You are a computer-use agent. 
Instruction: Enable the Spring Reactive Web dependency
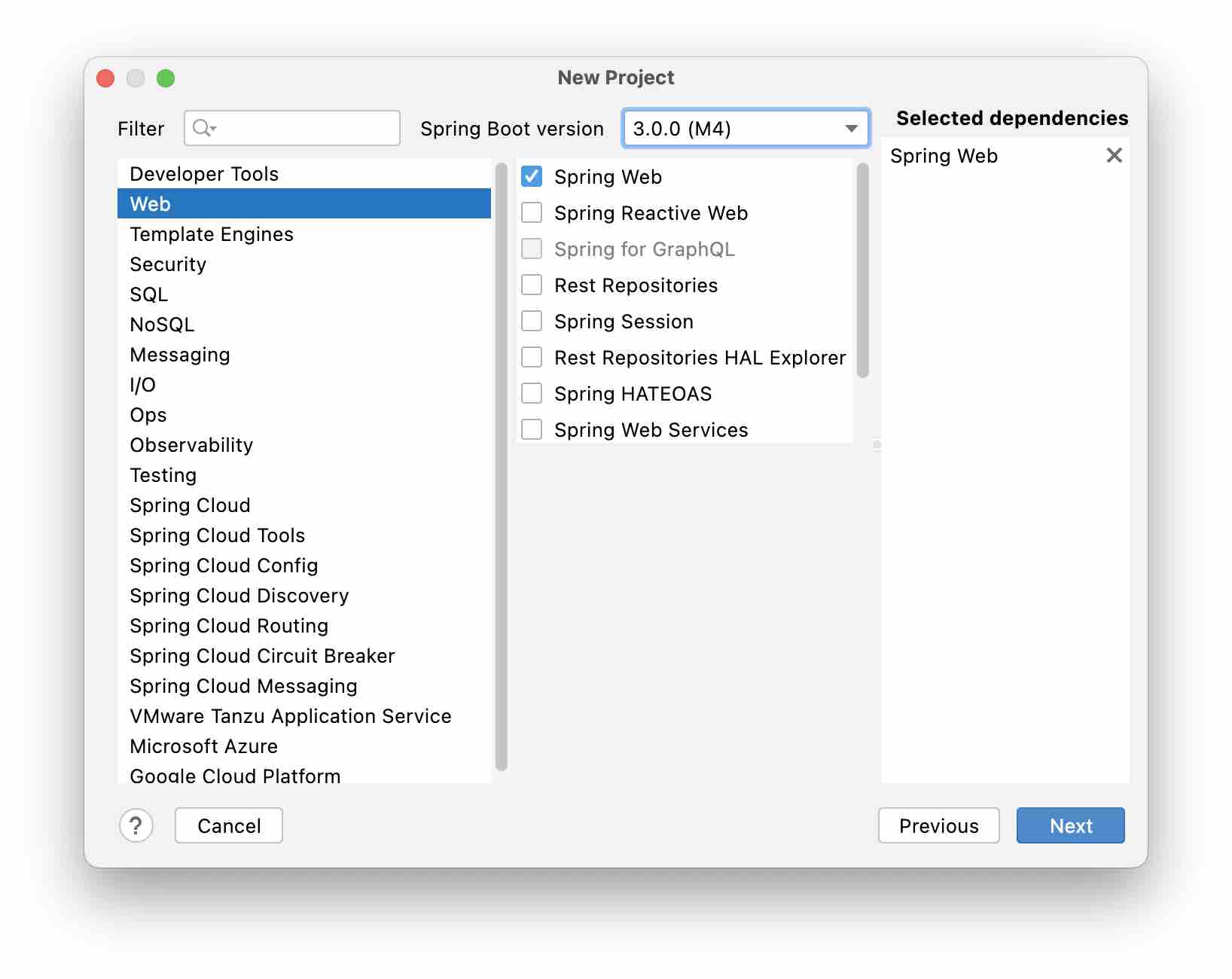coord(531,212)
